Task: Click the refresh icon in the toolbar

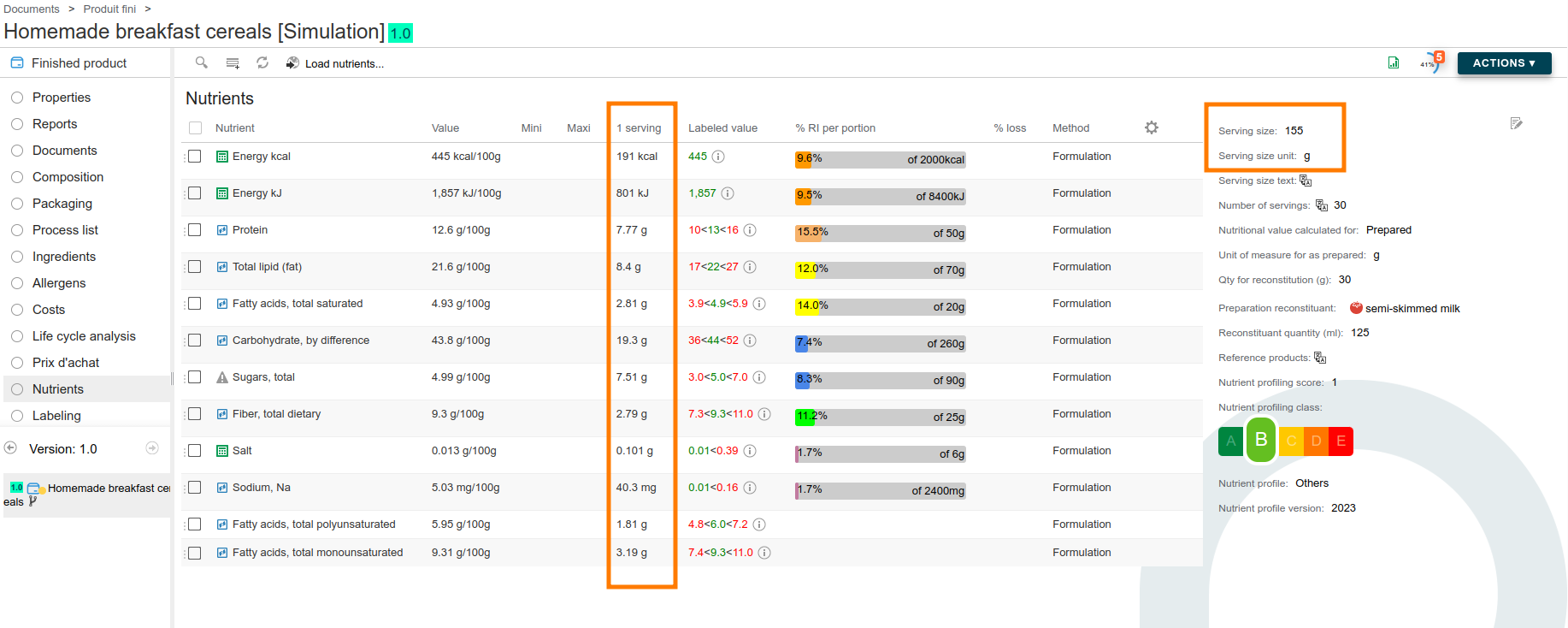Action: pyautogui.click(x=262, y=62)
